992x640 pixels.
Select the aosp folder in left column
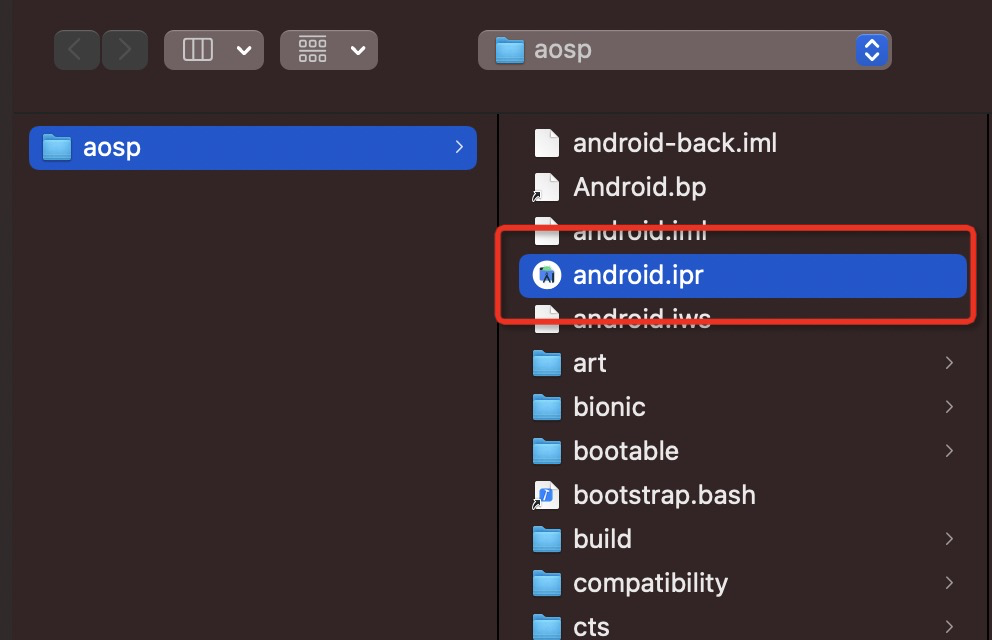point(252,147)
